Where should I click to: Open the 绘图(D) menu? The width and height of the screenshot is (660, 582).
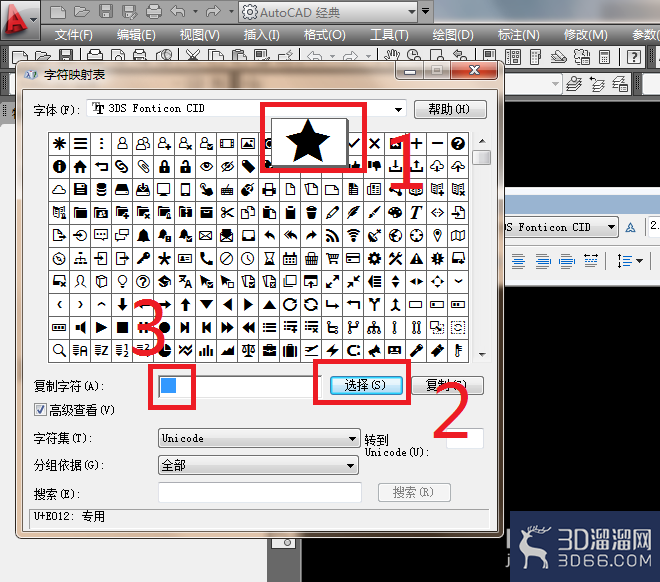coord(453,35)
